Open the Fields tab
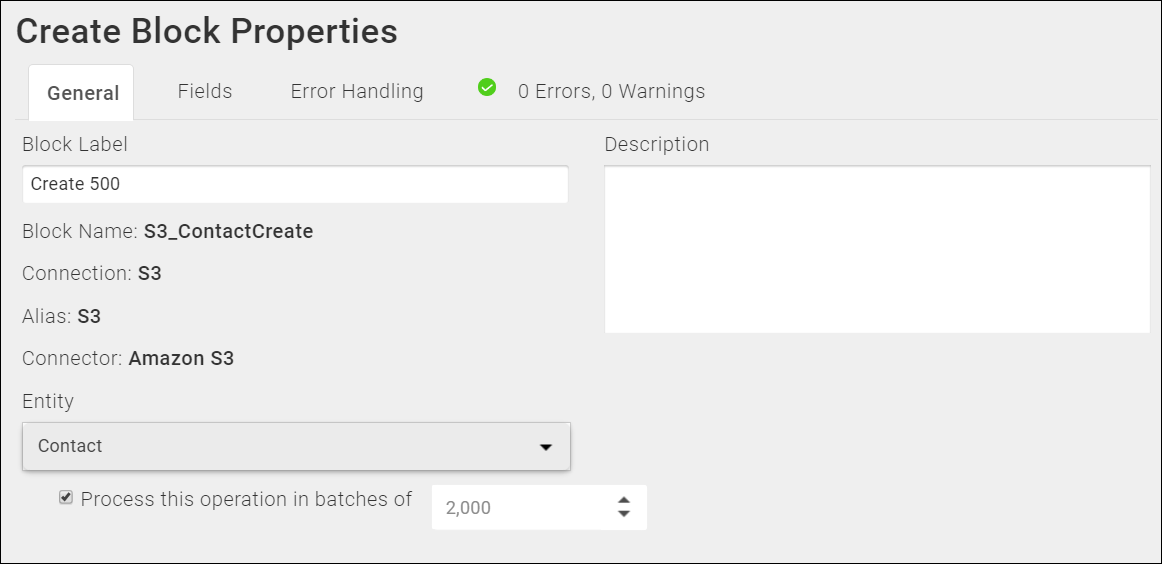1162x564 pixels. click(205, 91)
